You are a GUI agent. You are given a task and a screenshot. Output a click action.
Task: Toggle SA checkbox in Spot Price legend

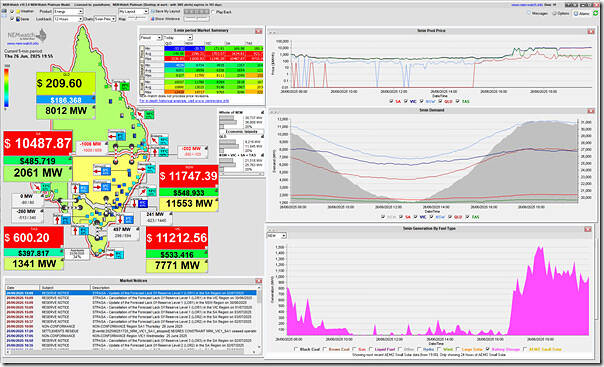pos(391,101)
